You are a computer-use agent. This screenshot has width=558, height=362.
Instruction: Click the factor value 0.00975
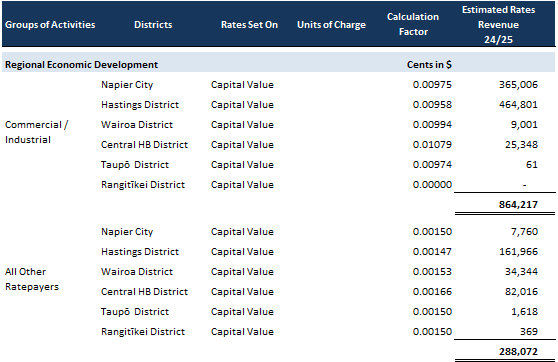(x=432, y=85)
